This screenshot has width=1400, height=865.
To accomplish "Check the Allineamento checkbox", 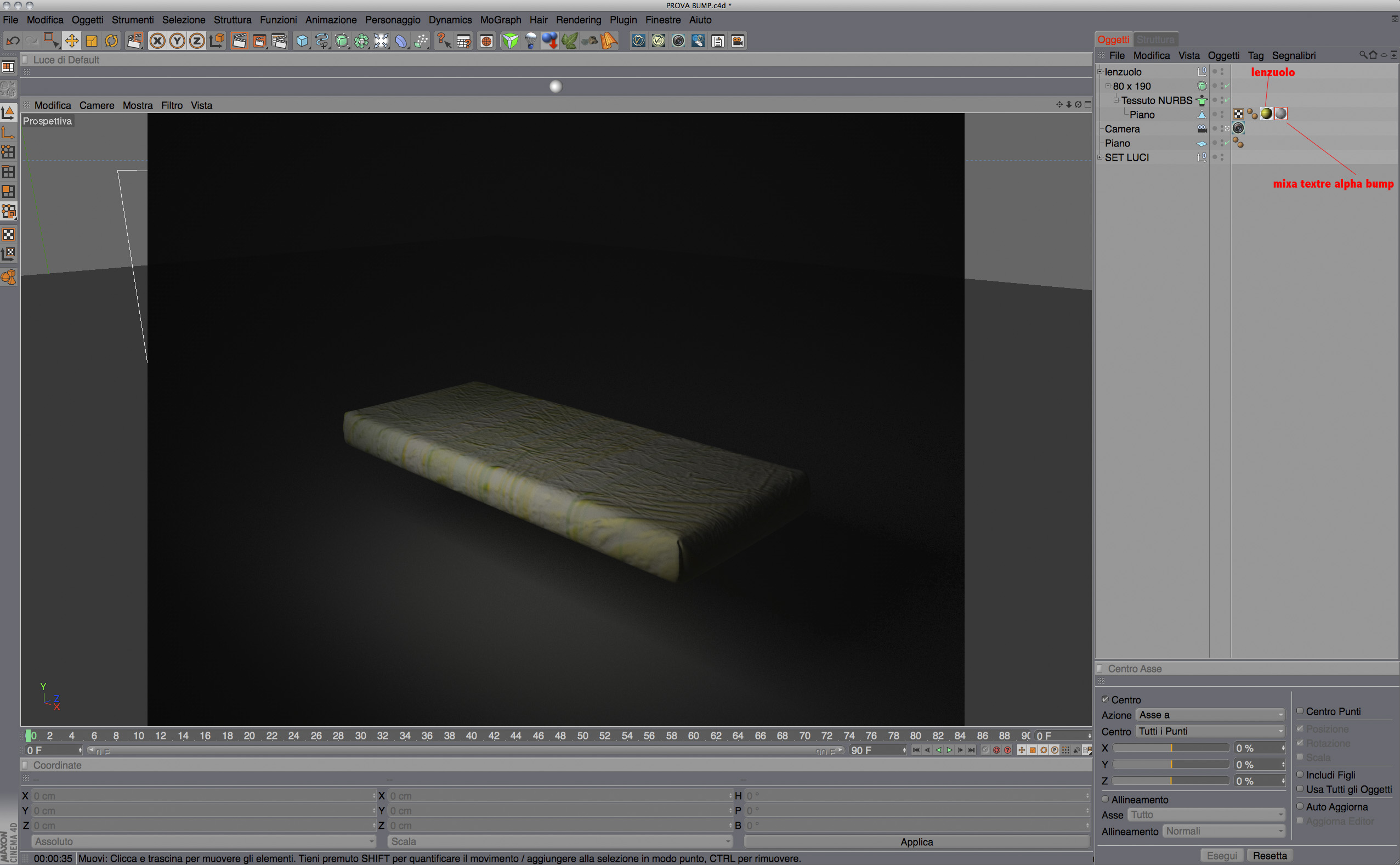I will (x=1106, y=799).
